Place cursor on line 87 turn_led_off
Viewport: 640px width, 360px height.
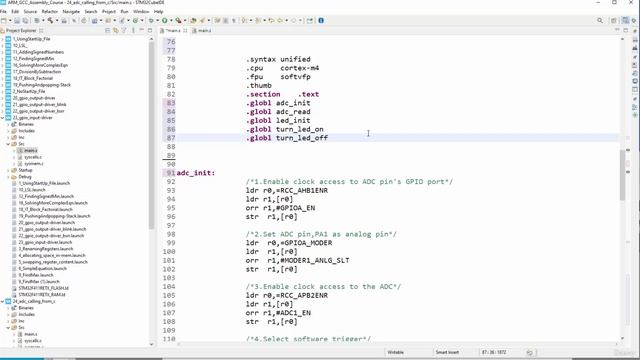point(302,138)
